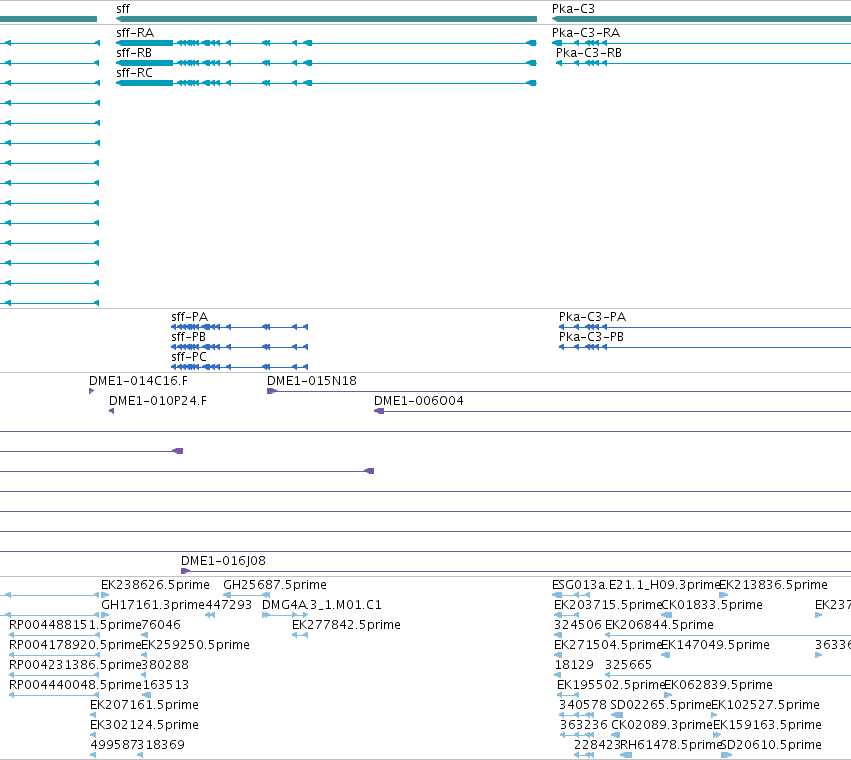The height and width of the screenshot is (760, 851).
Task: Select the EK213836.5prime EST label
Action: 773,585
